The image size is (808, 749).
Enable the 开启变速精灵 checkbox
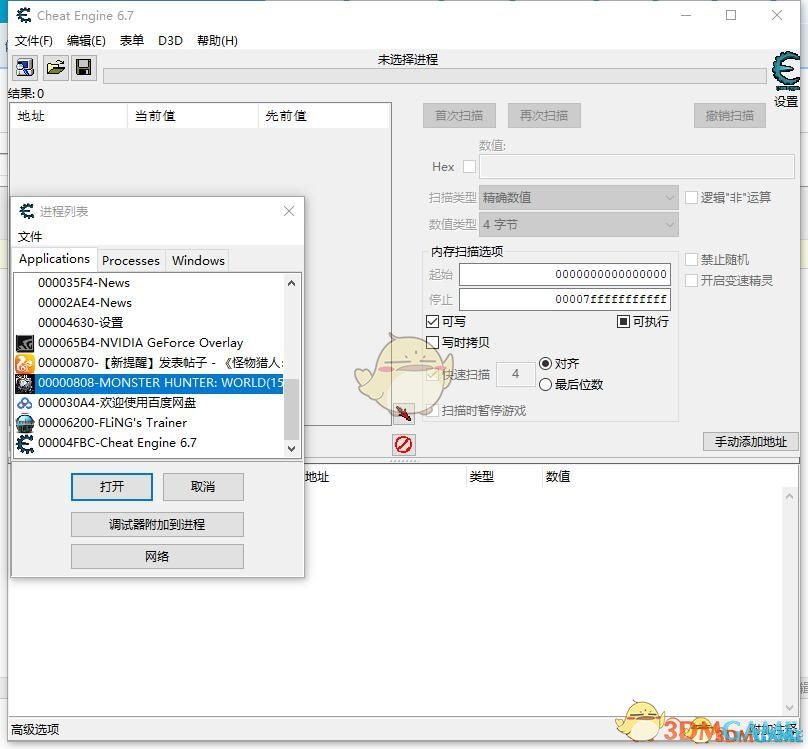coord(692,281)
